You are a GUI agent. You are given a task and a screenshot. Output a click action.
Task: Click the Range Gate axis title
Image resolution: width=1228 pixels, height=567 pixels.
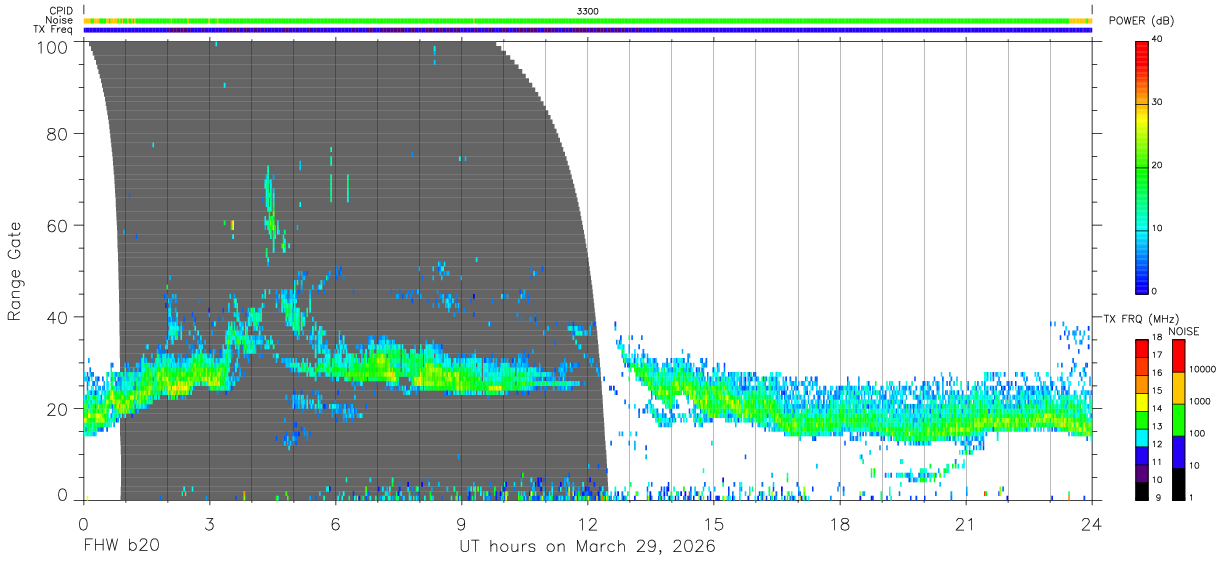coord(15,272)
